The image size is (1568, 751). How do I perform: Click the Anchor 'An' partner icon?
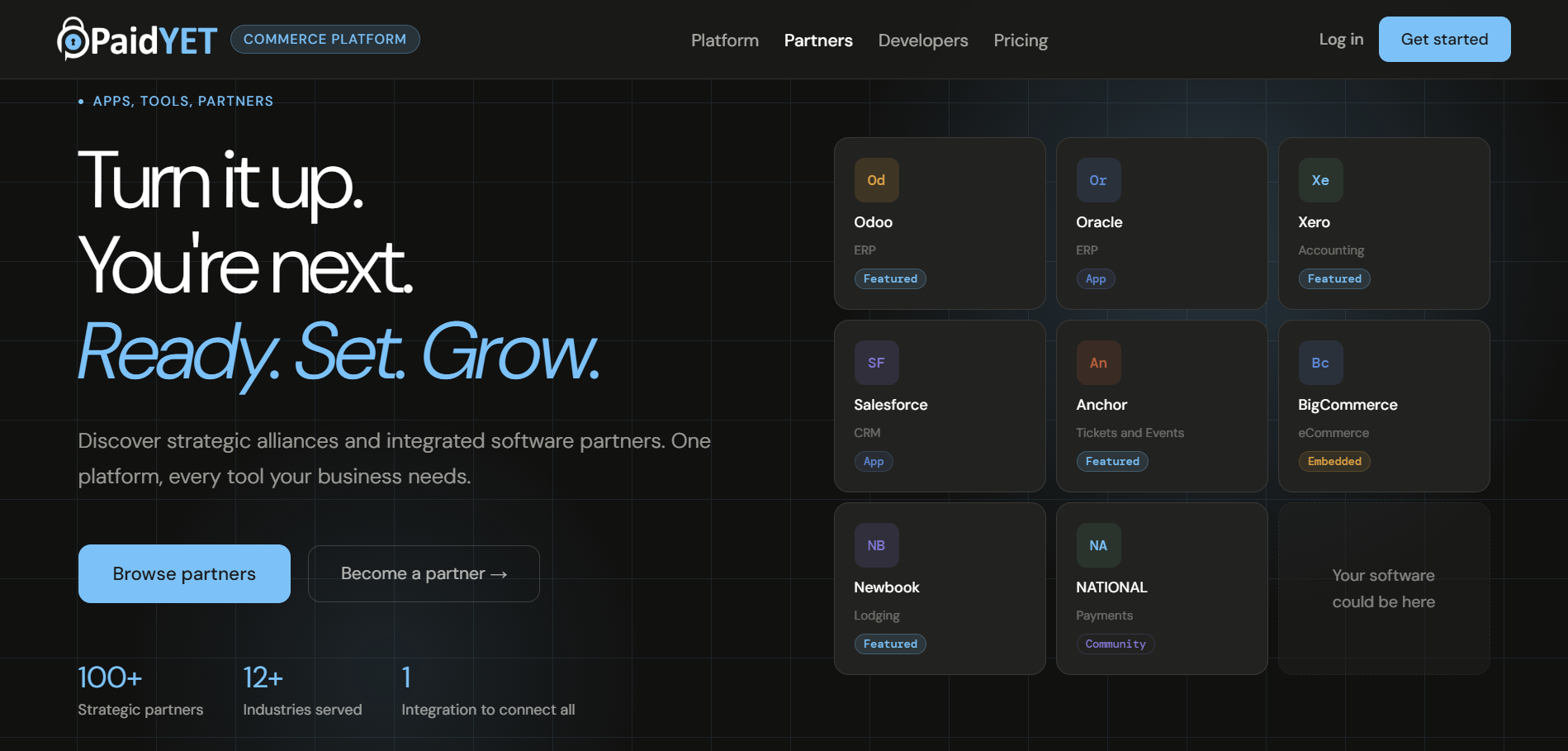coord(1098,363)
